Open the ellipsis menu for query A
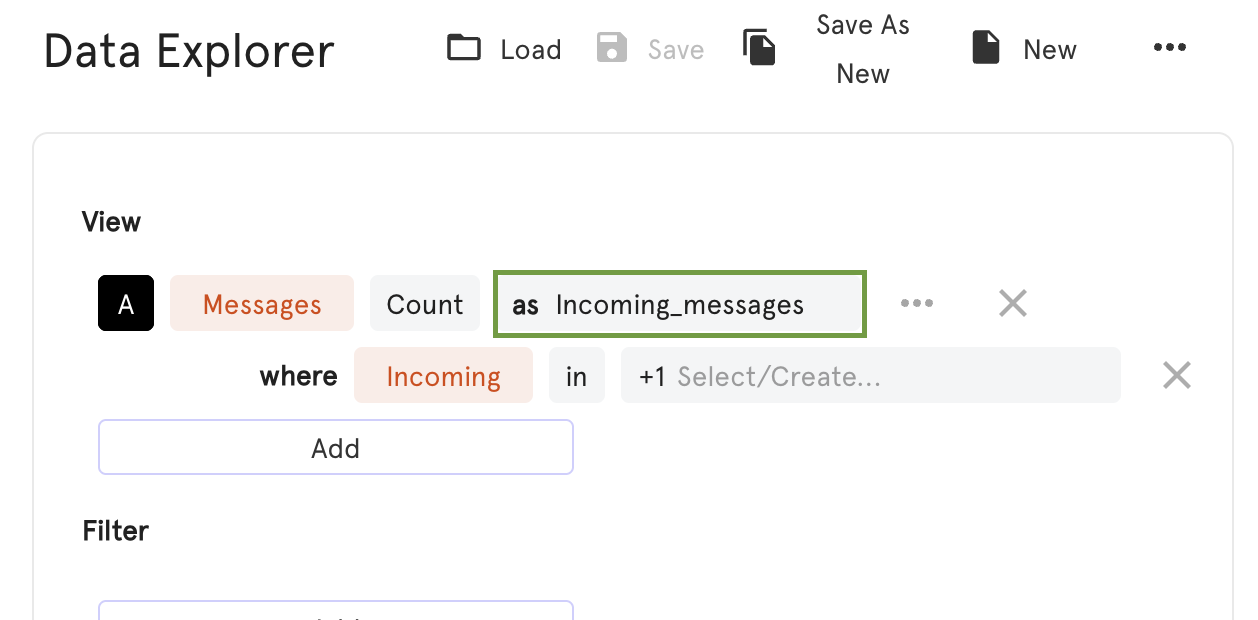 (917, 303)
